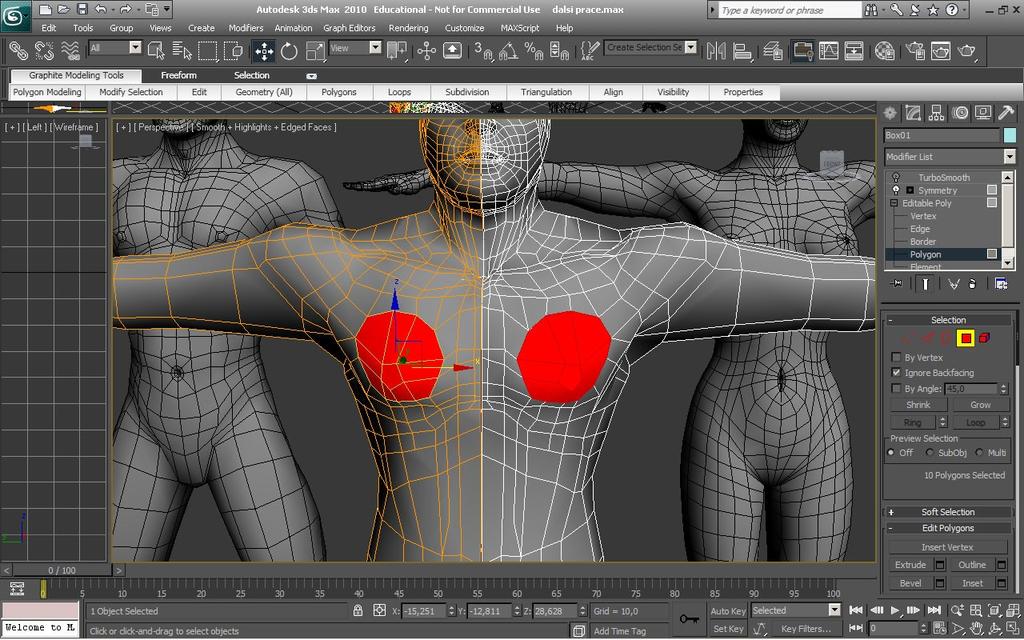Toggle Angle Snap icon
This screenshot has height=640, width=1024.
click(509, 51)
